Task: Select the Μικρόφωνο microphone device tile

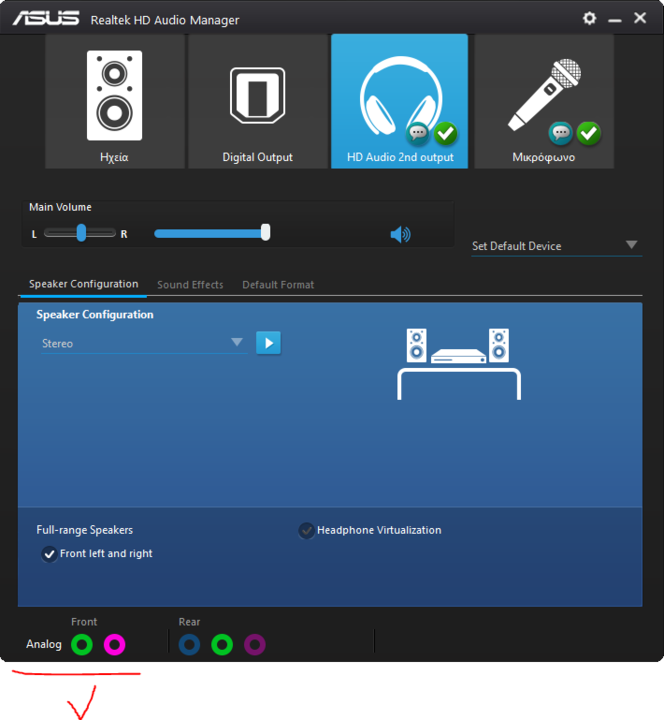Action: pos(544,101)
